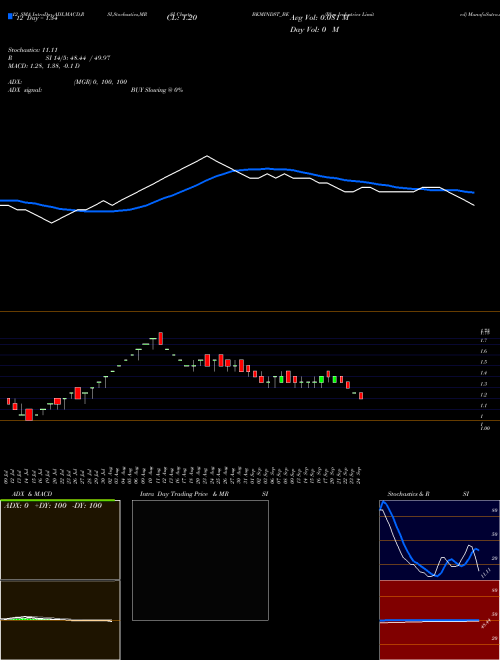Click the Day Vol: 0 M text
The image size is (500, 660).
pyautogui.click(x=314, y=30)
